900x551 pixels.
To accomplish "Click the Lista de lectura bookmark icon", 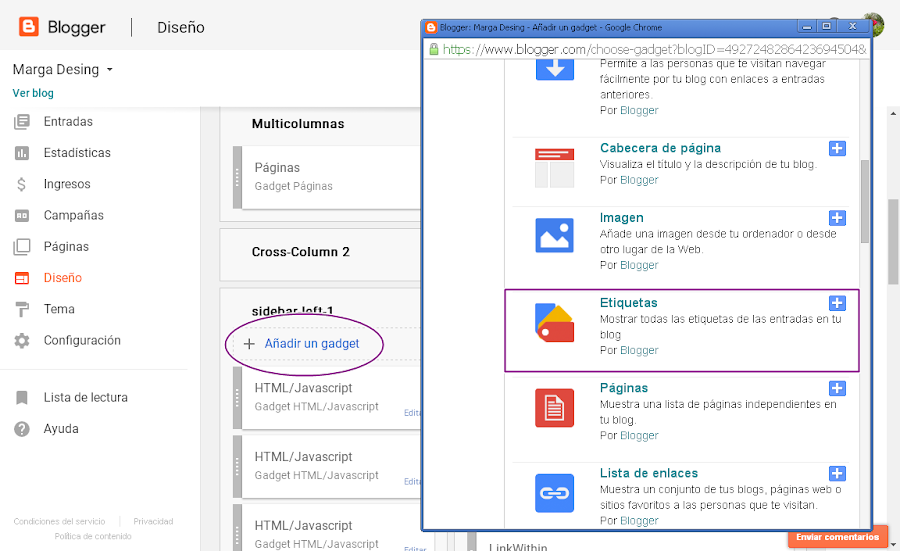I will (22, 398).
